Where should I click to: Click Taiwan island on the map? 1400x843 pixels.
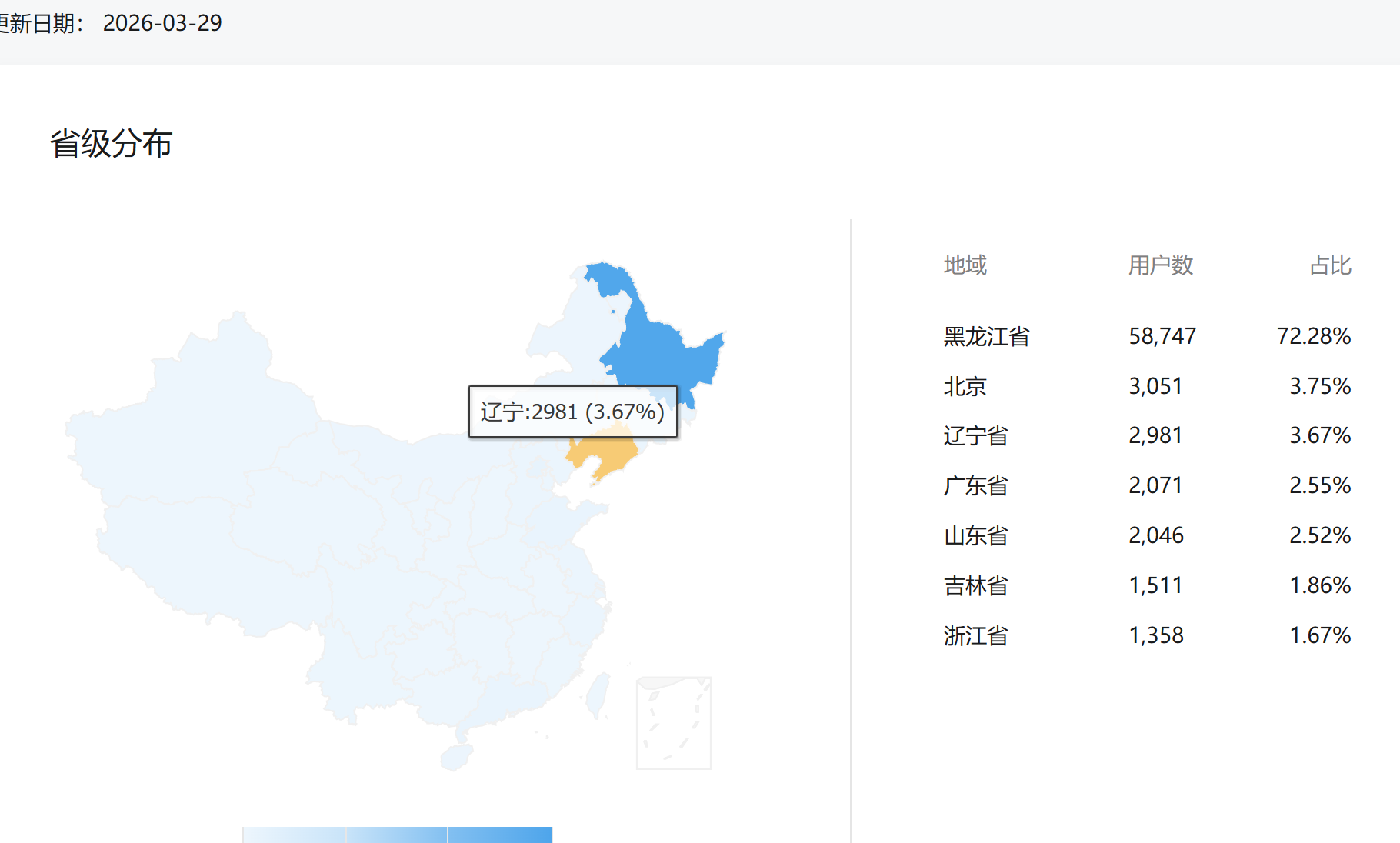(x=598, y=695)
